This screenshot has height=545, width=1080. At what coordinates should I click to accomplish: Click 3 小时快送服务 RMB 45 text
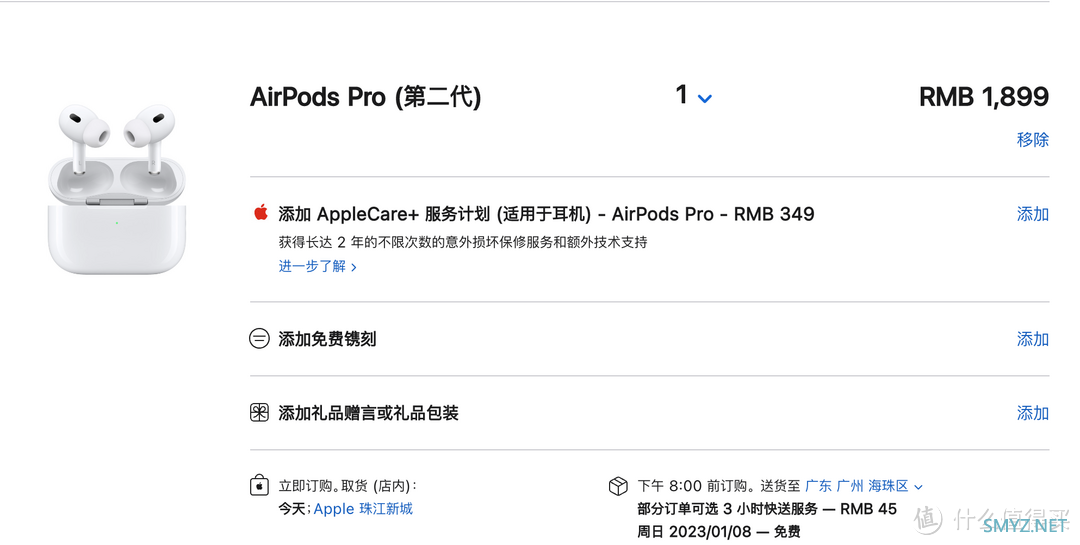[767, 509]
